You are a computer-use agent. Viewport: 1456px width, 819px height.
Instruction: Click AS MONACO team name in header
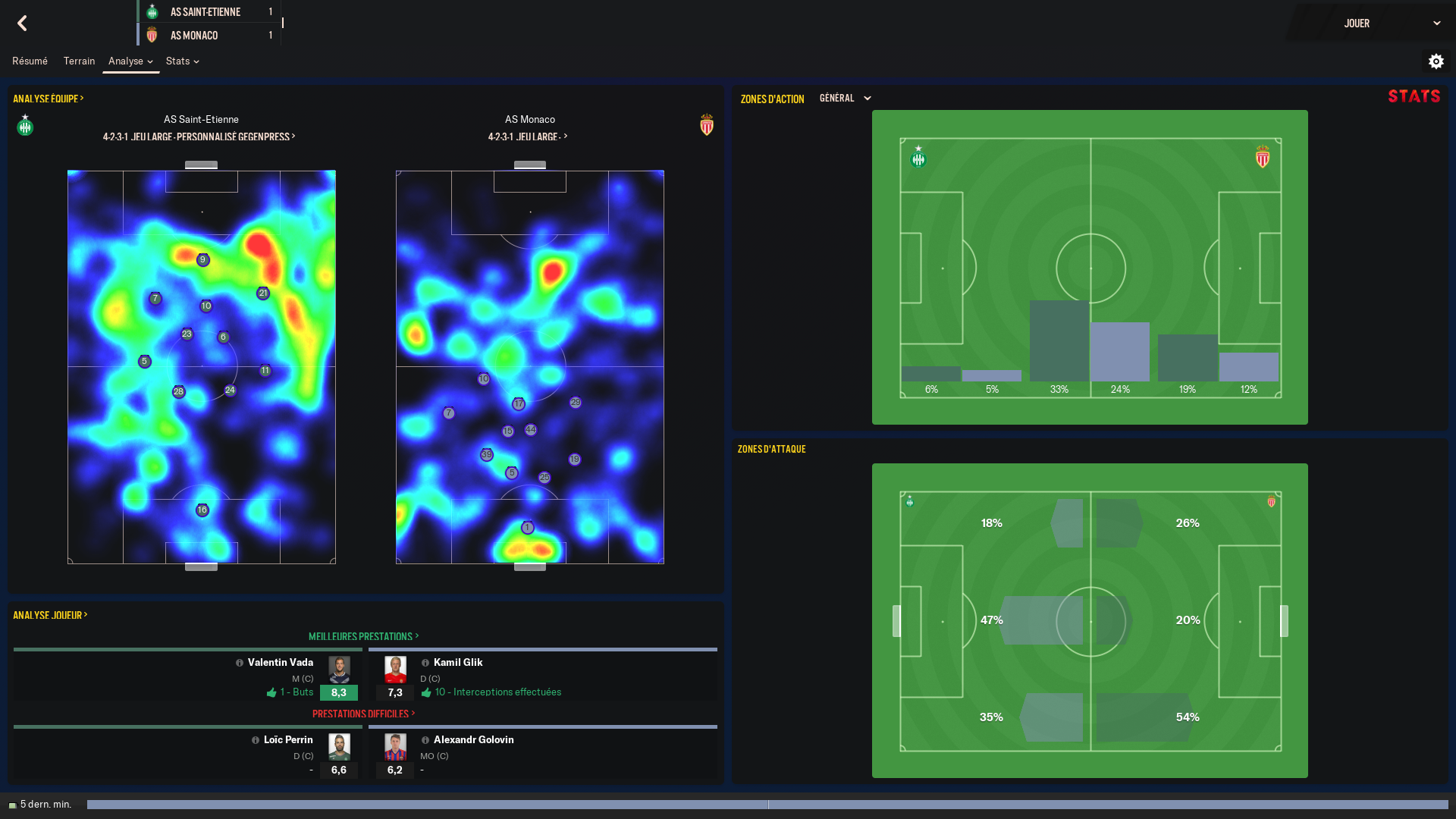click(194, 36)
